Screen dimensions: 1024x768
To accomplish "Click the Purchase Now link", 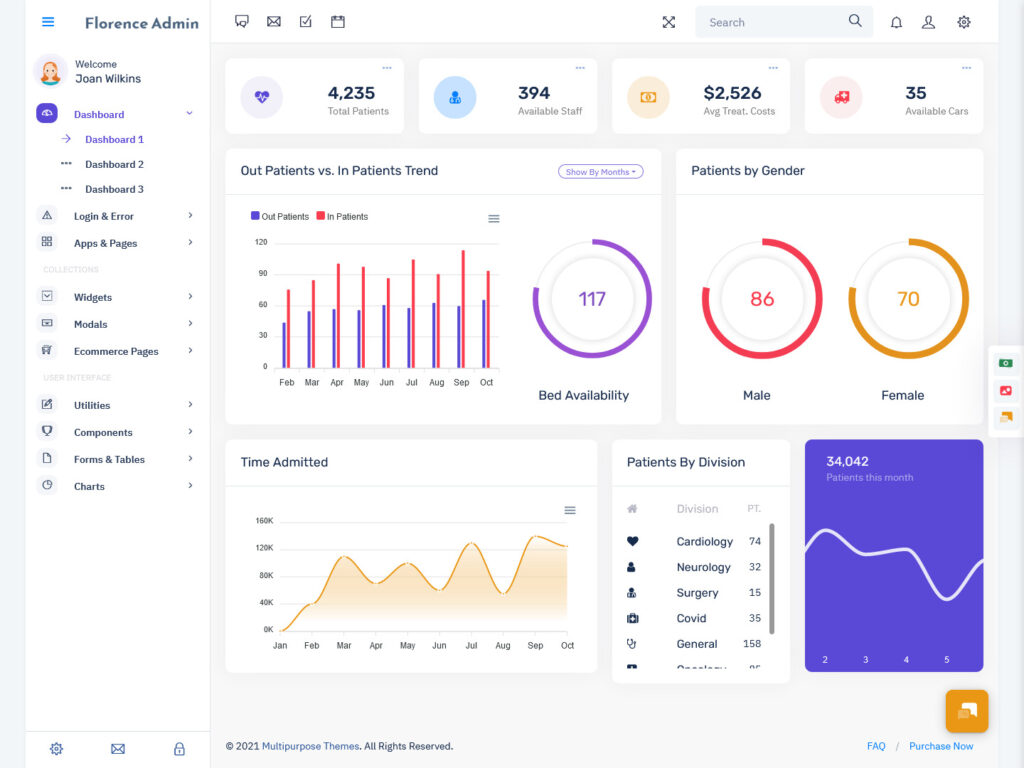I will (x=941, y=746).
